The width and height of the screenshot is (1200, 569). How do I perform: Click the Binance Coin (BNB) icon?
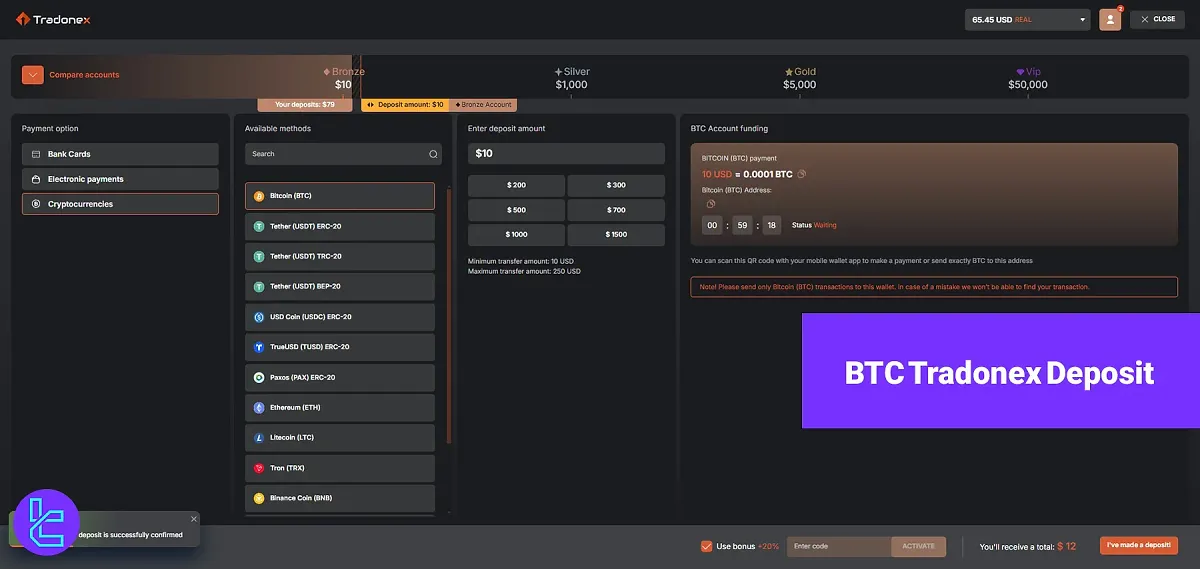259,498
